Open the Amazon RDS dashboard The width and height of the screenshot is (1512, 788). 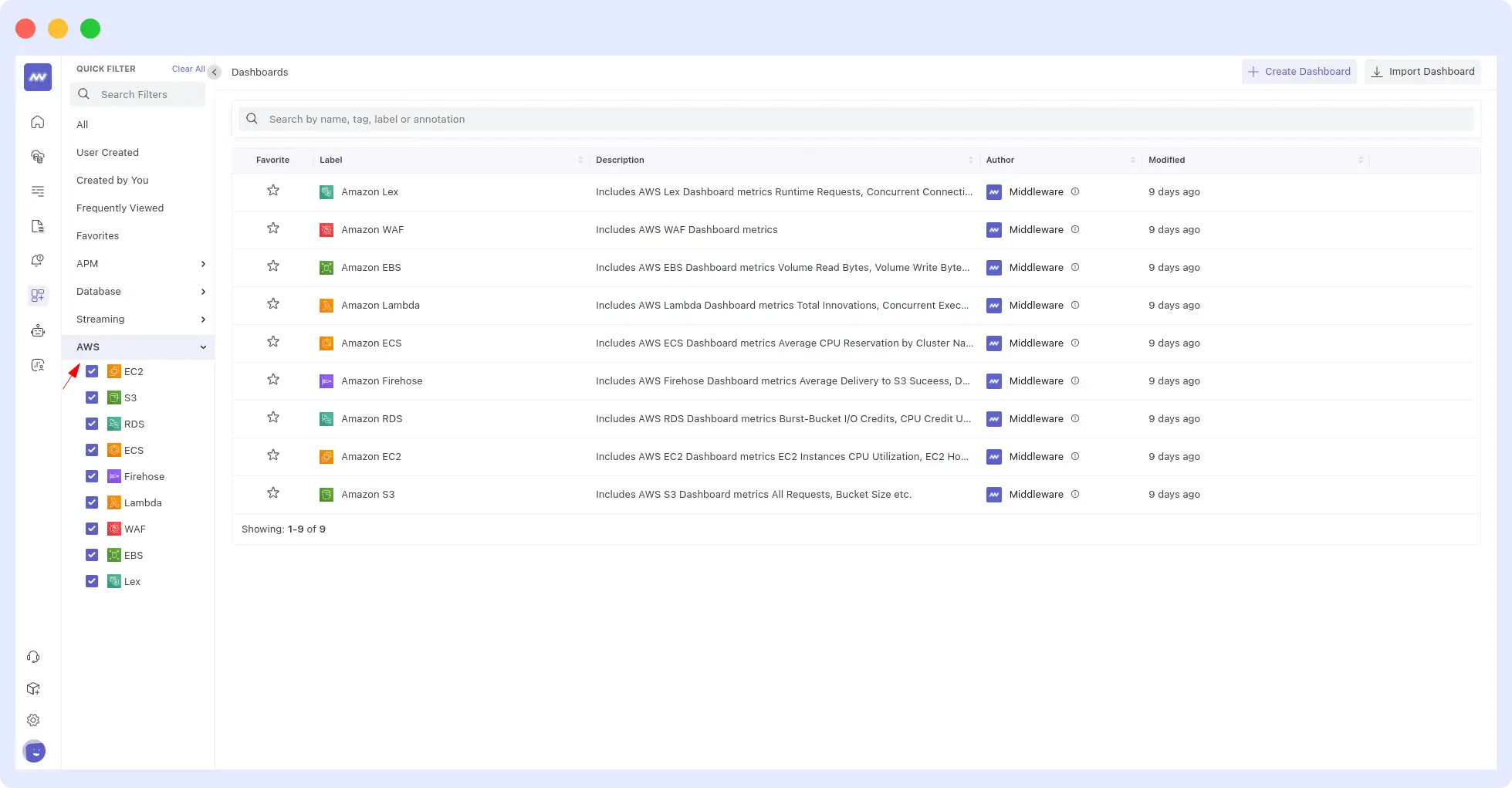click(372, 419)
